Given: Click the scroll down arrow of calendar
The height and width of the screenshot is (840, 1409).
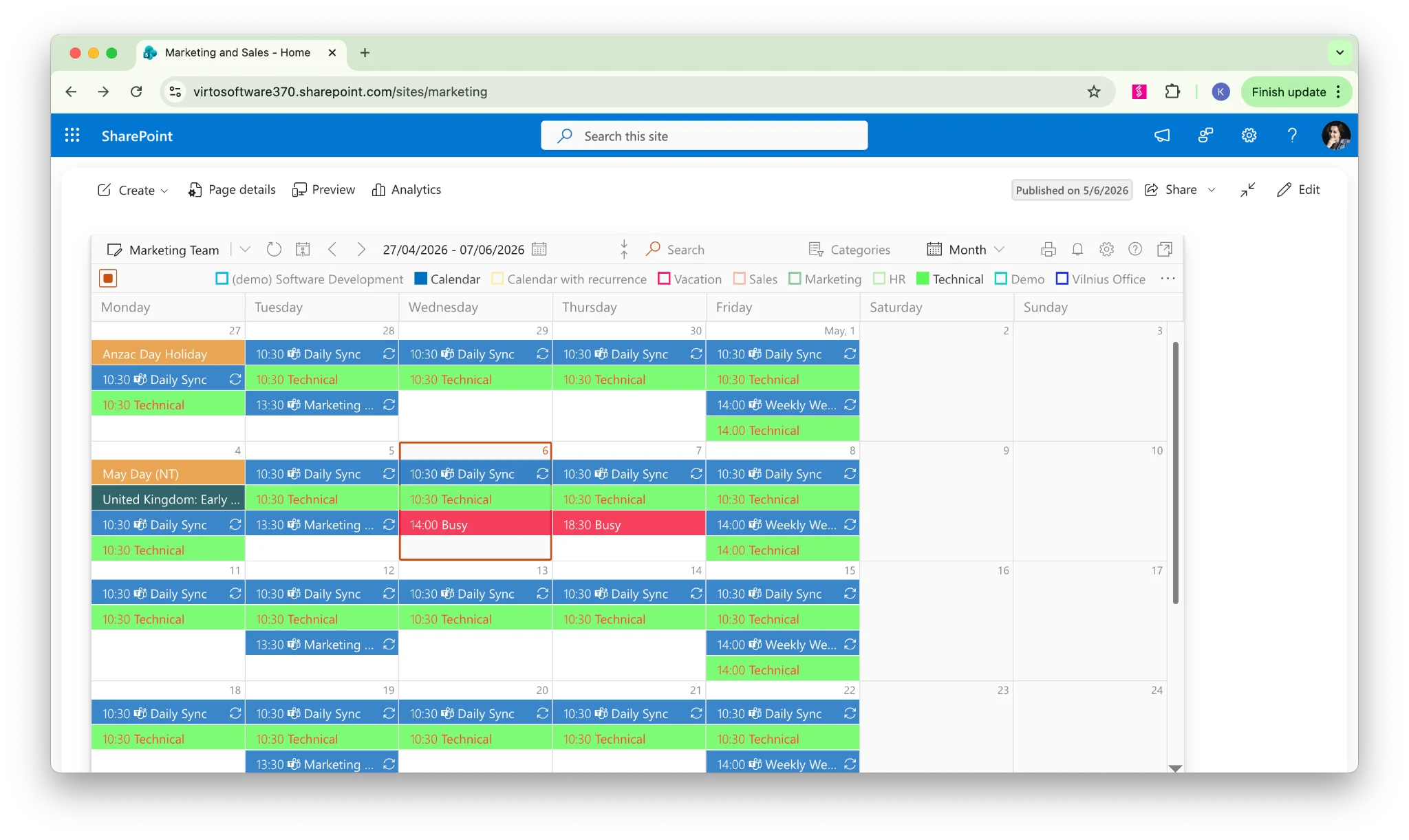Looking at the screenshot, I should 1175,768.
